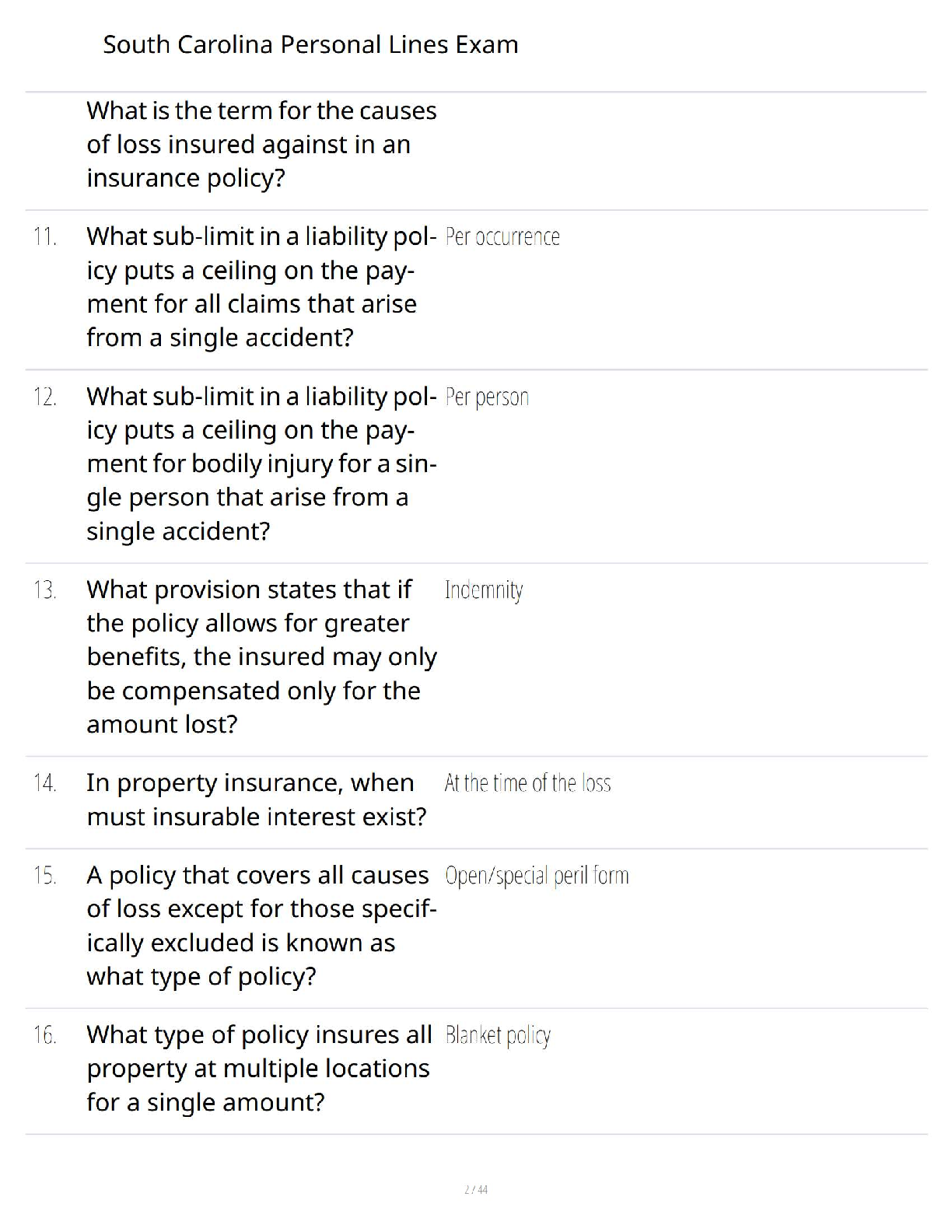The height and width of the screenshot is (1232, 952).
Task: Click question number 11
Action: (45, 236)
